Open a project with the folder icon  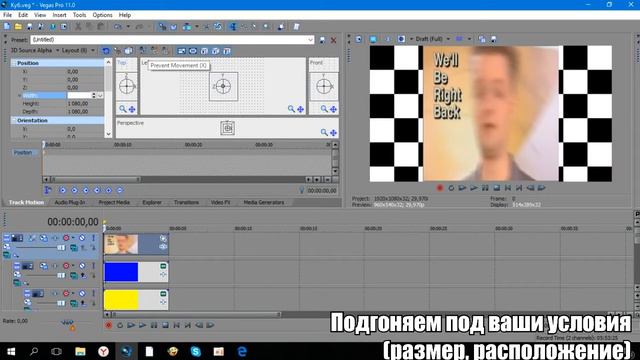(x=18, y=27)
